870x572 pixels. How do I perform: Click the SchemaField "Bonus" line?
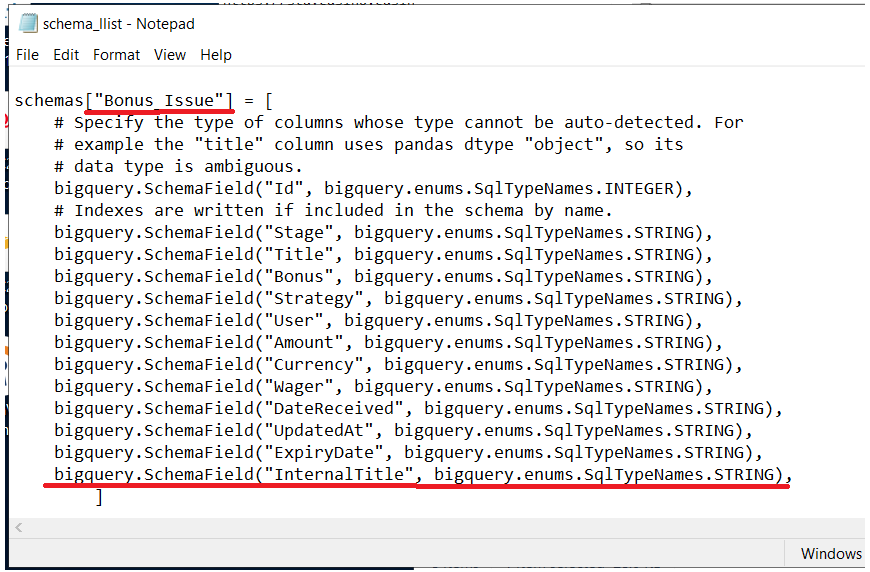click(x=383, y=276)
